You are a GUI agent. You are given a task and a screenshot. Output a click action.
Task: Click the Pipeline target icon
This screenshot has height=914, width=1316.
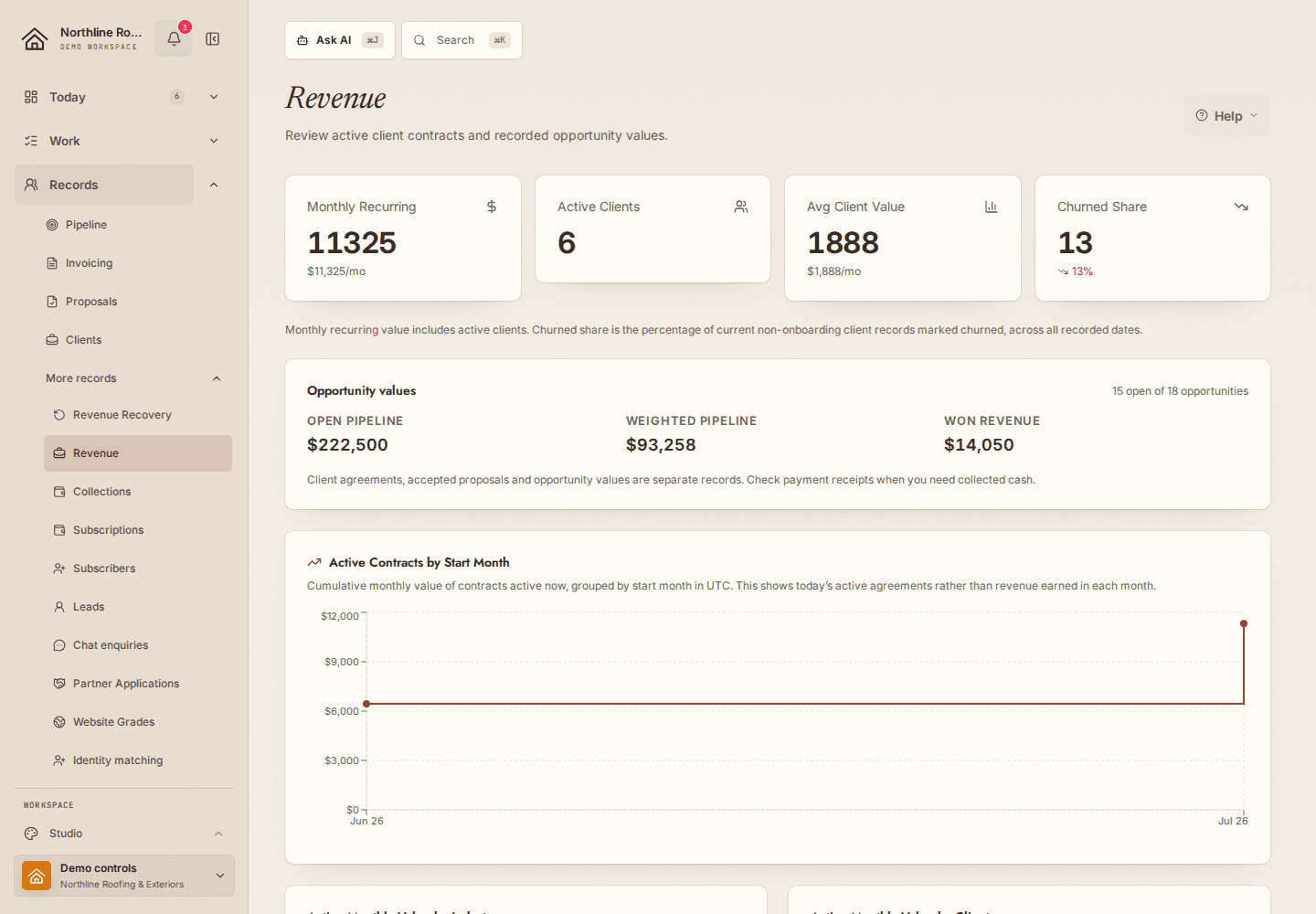[x=52, y=225]
